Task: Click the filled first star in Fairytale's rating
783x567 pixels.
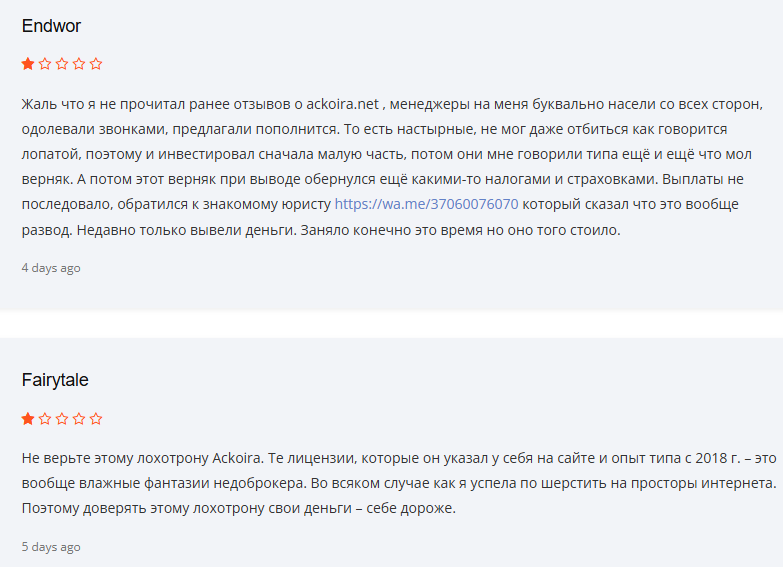Action: point(28,419)
